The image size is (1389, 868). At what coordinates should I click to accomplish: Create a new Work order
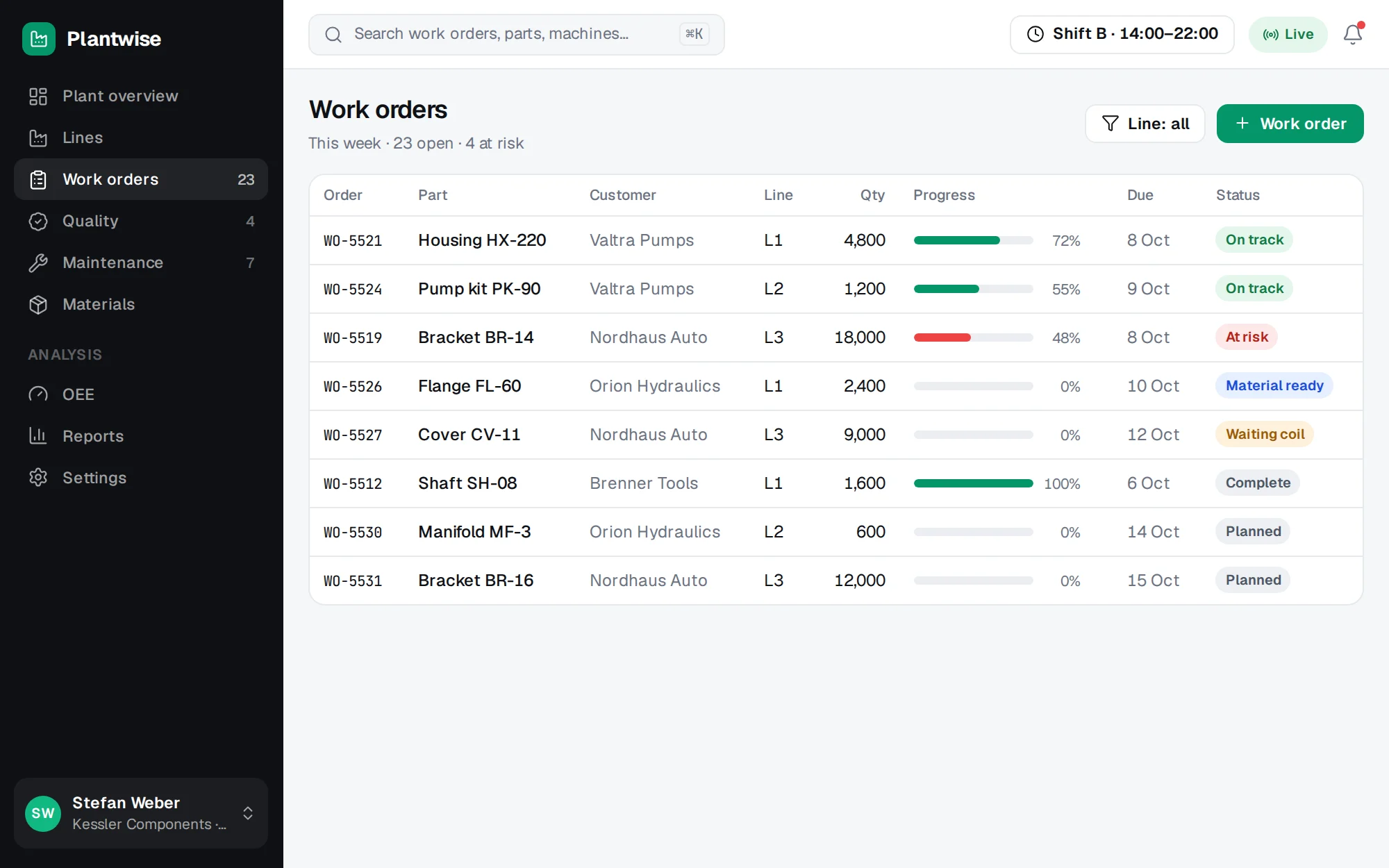coord(1290,124)
